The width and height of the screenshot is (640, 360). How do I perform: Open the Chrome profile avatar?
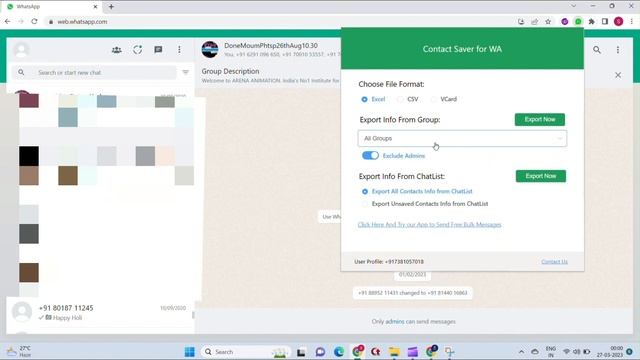click(x=618, y=22)
